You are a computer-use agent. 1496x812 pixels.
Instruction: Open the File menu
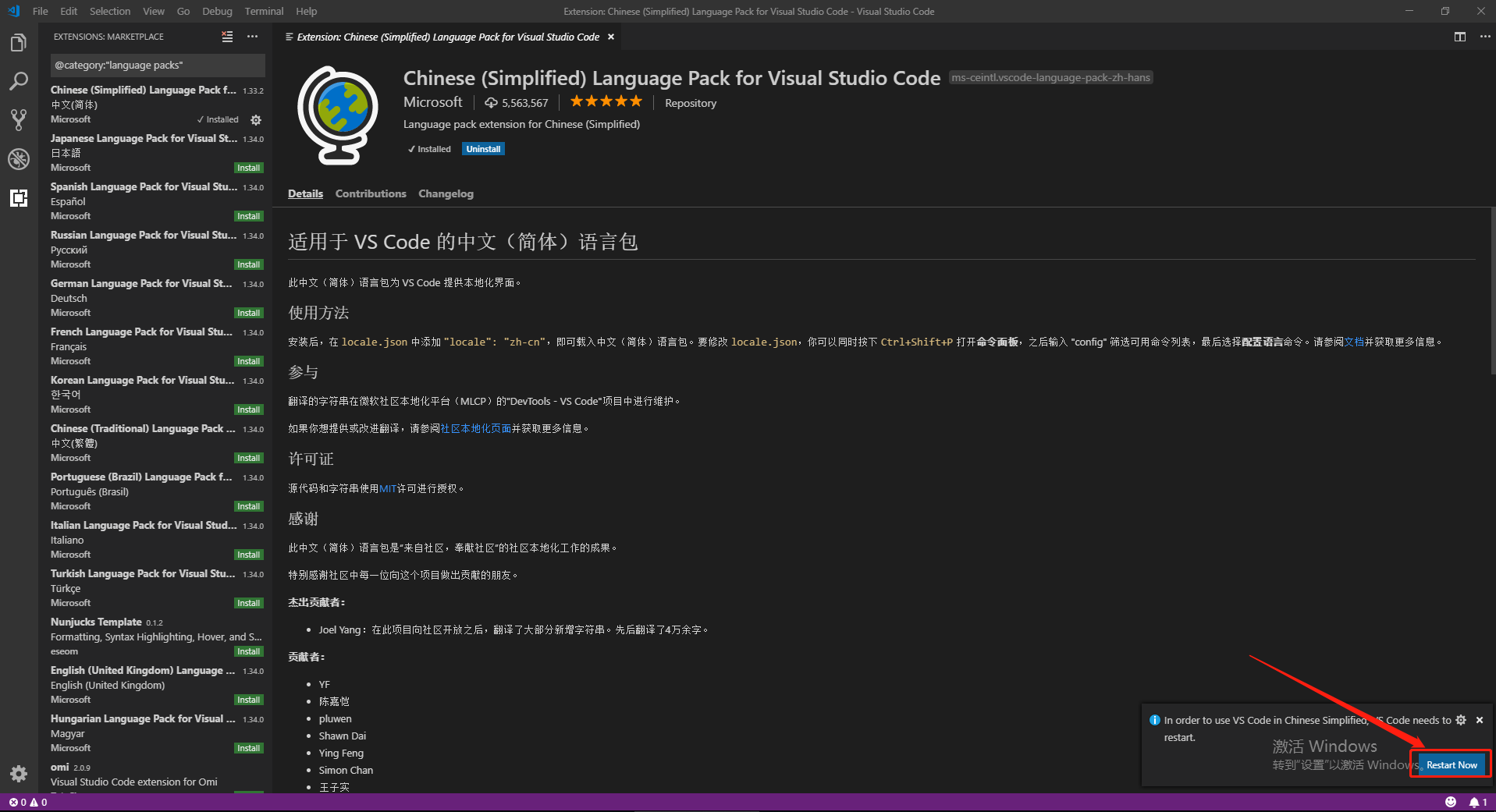[41, 11]
